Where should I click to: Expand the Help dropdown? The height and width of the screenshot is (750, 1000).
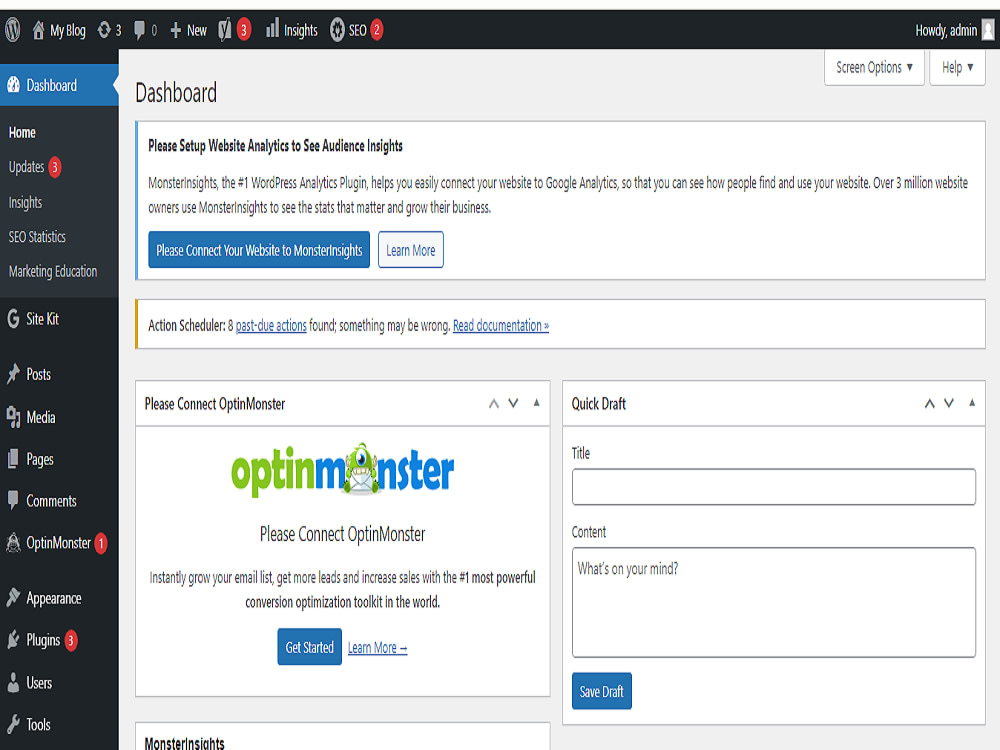coord(957,68)
